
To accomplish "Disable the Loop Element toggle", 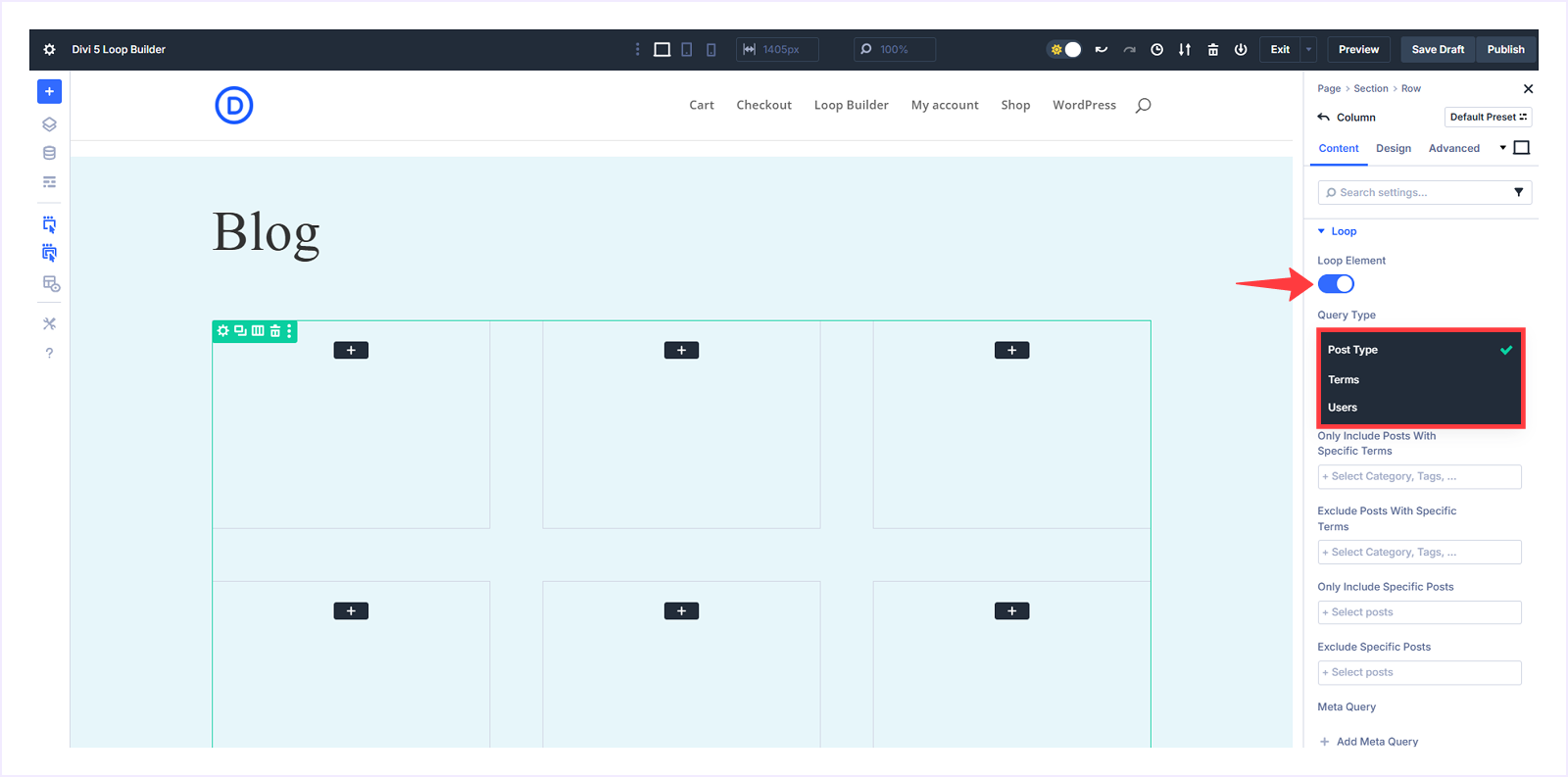I will tap(1336, 284).
